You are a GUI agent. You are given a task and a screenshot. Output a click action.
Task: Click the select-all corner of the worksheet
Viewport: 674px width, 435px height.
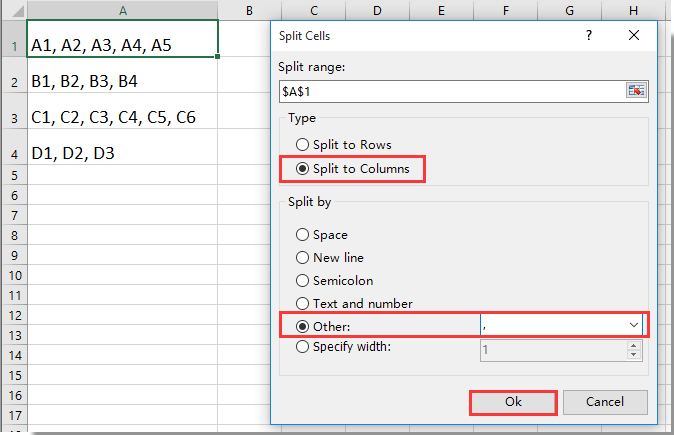14,9
